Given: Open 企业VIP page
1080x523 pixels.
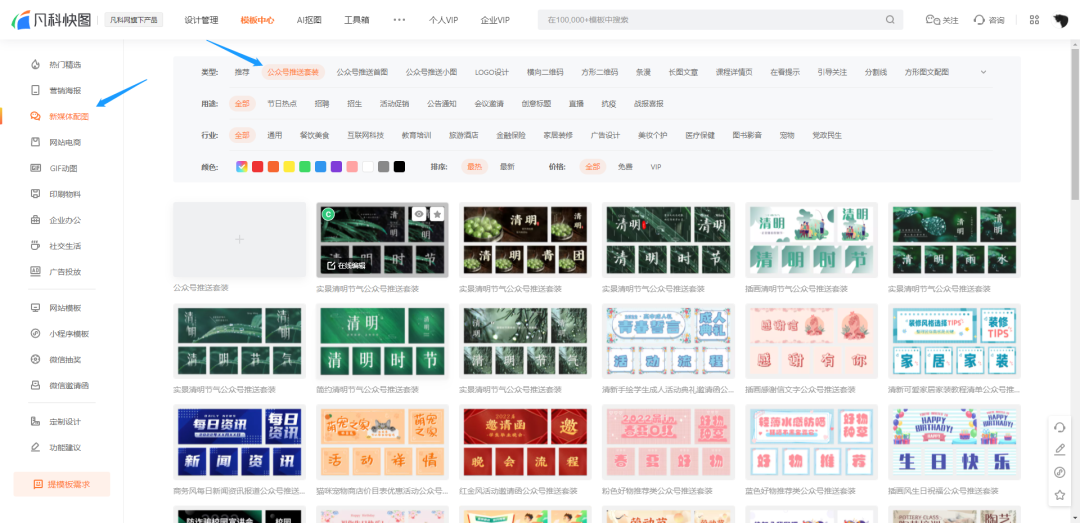Looking at the screenshot, I should 495,20.
